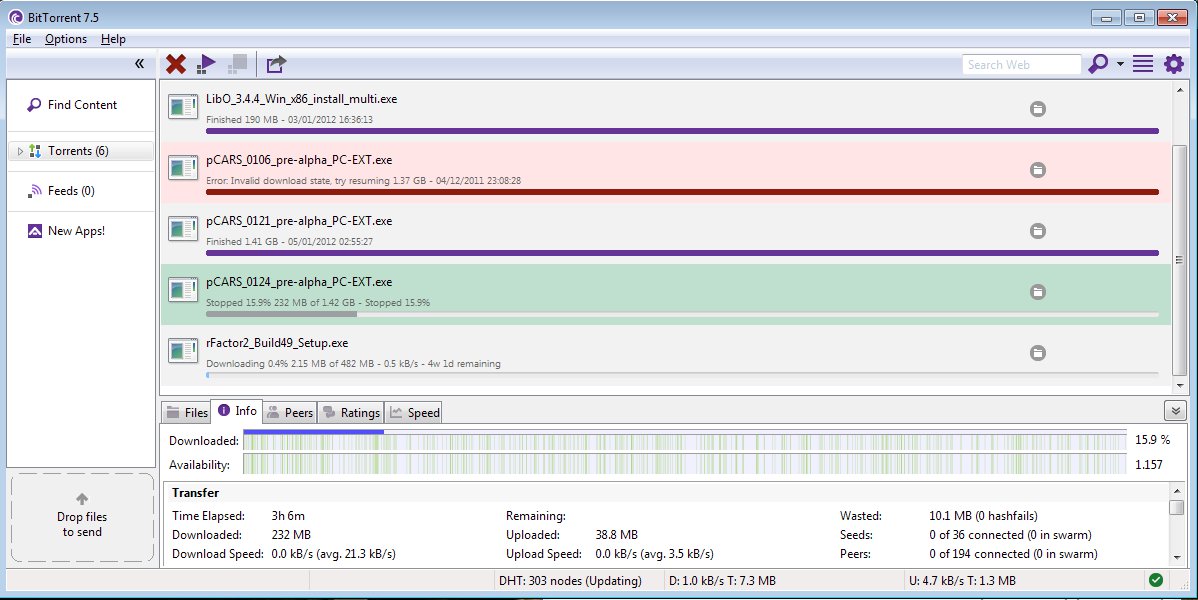
Task: Click the rFactor2_Build49 torrent file icon
Action: coord(183,351)
